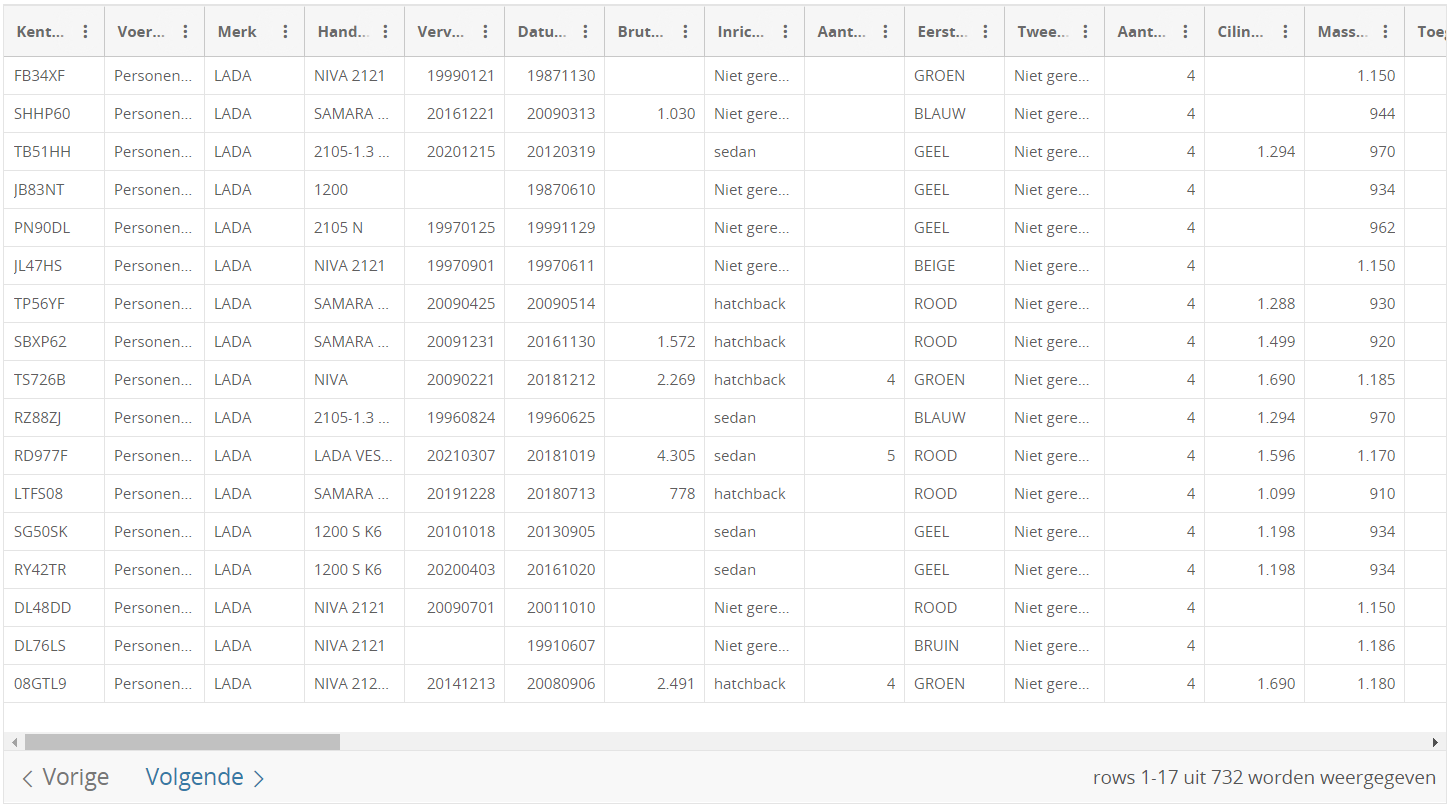This screenshot has height=807, width=1450.
Task: Sort by the Merk column header
Action: click(237, 32)
